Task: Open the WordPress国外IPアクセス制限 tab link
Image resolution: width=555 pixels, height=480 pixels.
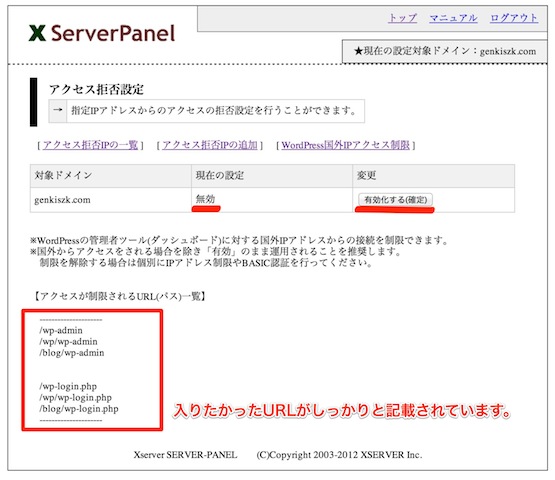Action: pos(345,145)
